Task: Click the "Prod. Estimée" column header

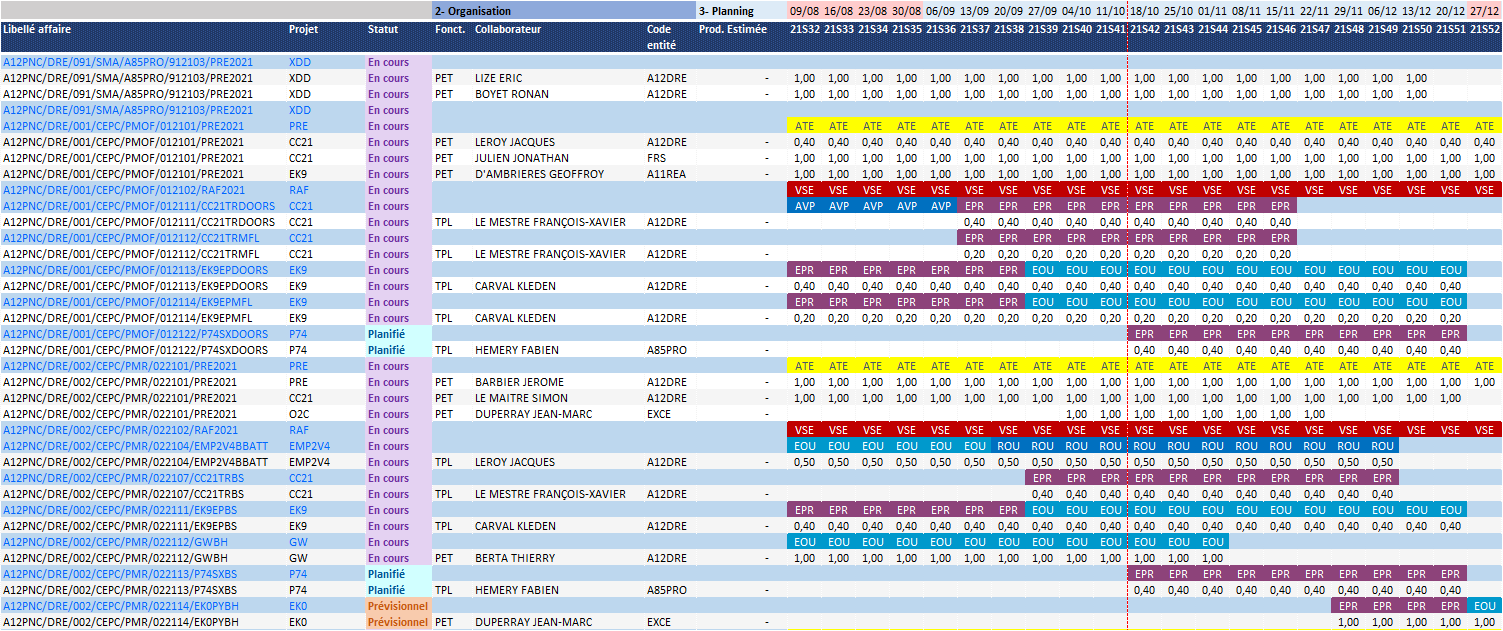Action: pyautogui.click(x=732, y=29)
